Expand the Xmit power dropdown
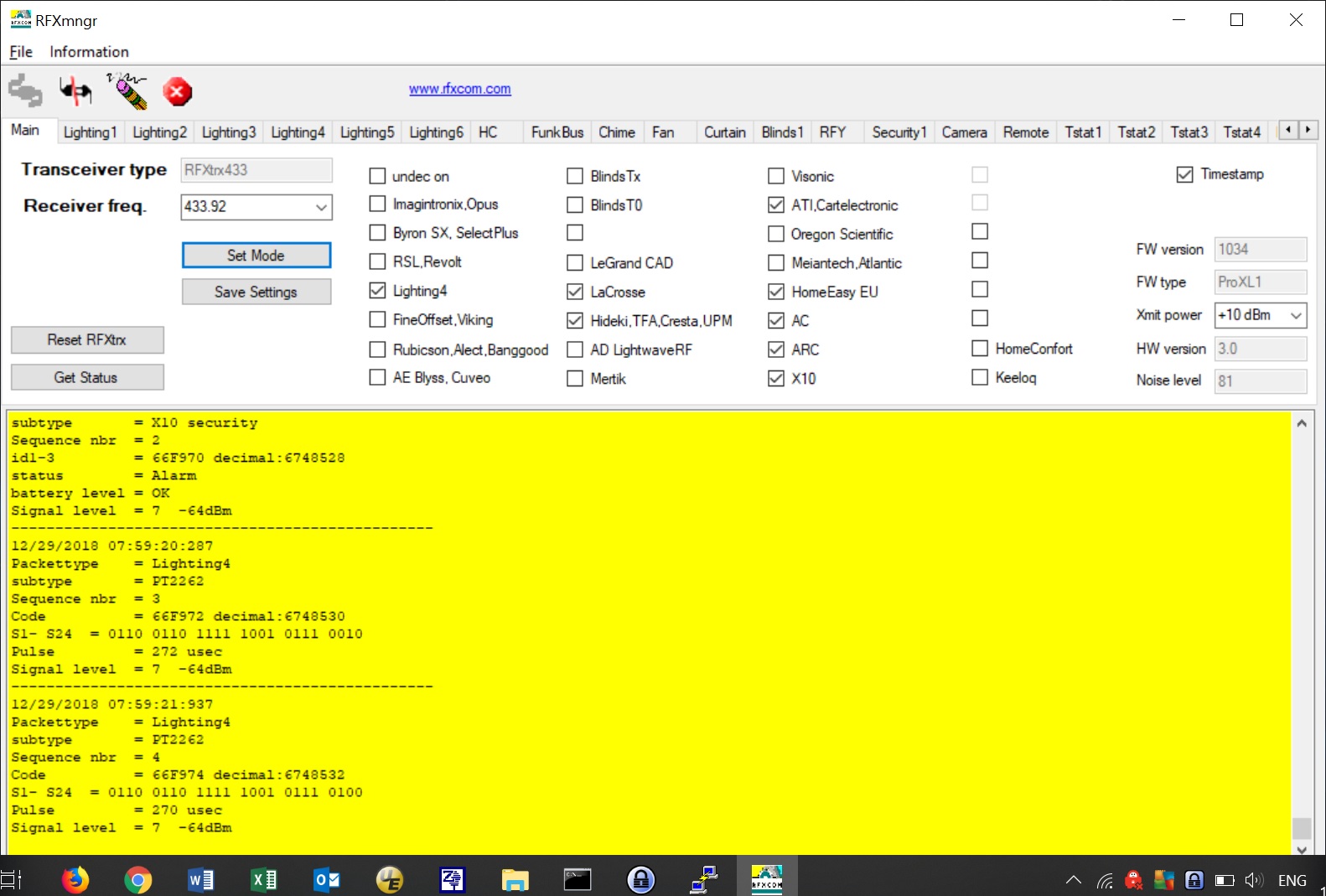This screenshot has height=896, width=1326. pyautogui.click(x=1296, y=315)
